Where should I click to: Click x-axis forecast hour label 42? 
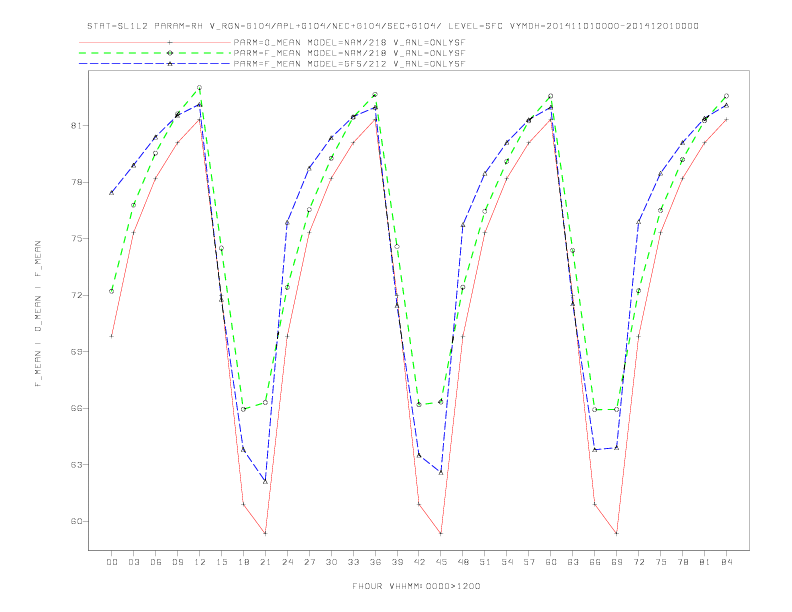pyautogui.click(x=419, y=562)
